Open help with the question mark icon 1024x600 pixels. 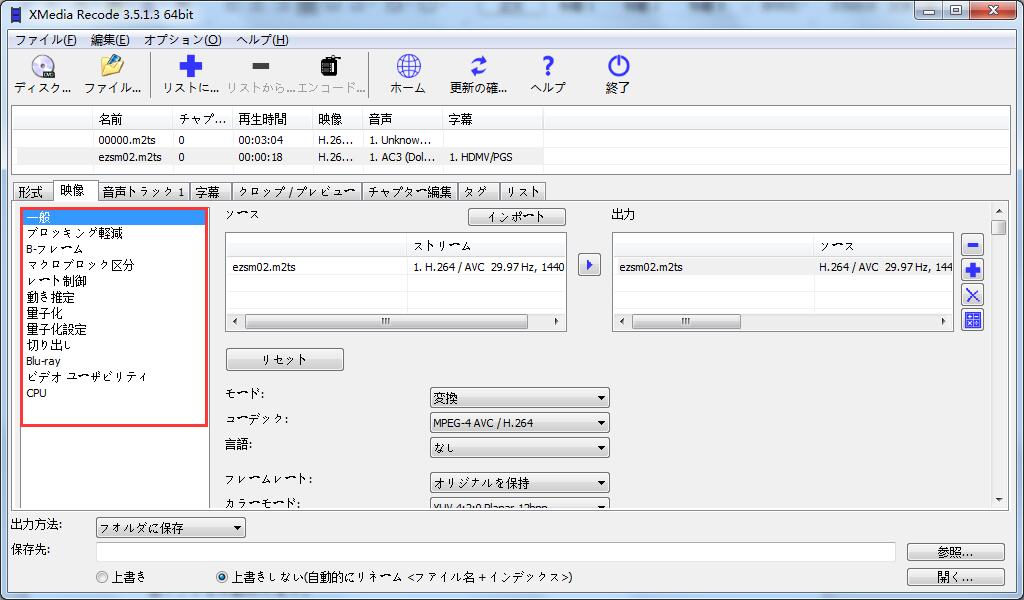pyautogui.click(x=548, y=74)
